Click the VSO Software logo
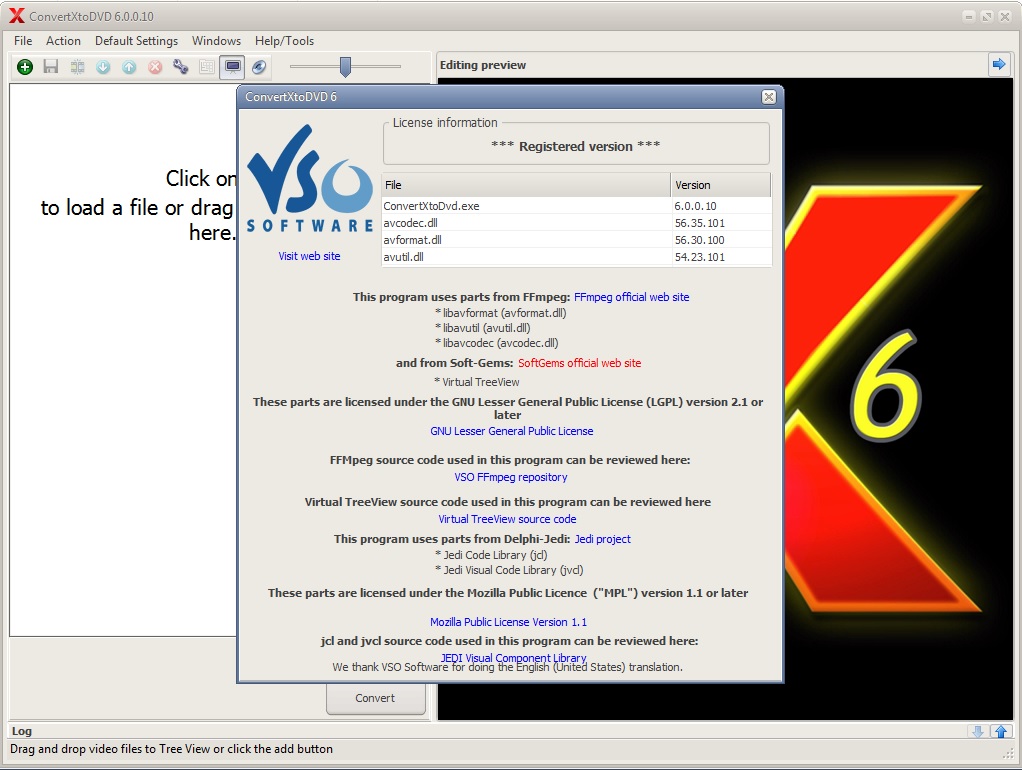Screen dimensions: 1022x770 point(310,178)
